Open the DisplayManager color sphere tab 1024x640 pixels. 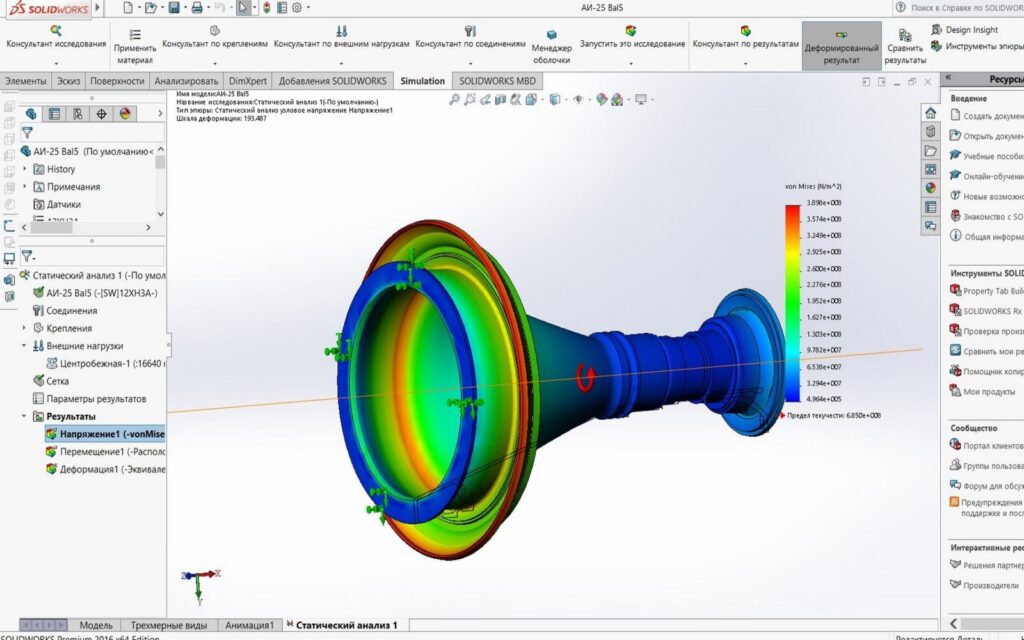pyautogui.click(x=125, y=114)
